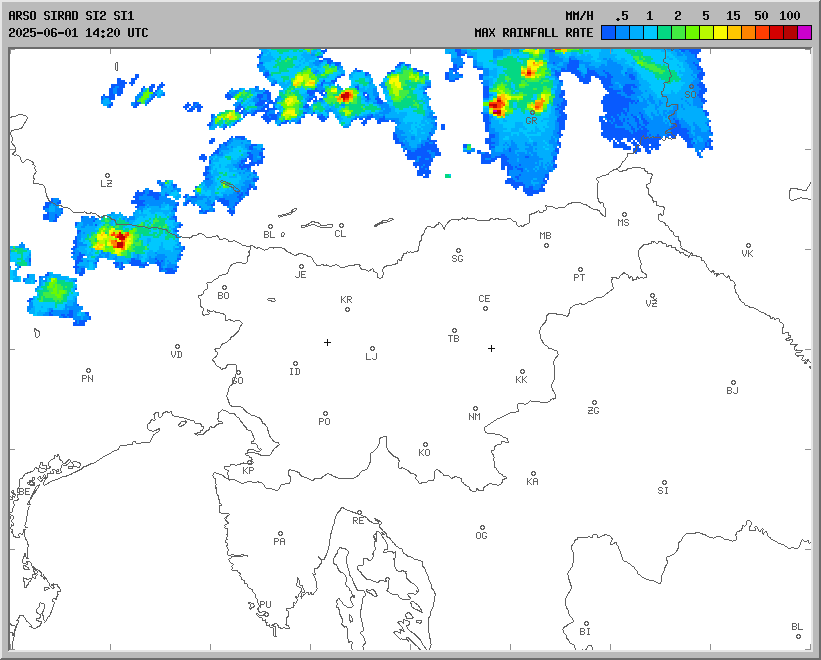This screenshot has height=660, width=821.
Task: Click the NM station marker
Action: (x=475, y=409)
